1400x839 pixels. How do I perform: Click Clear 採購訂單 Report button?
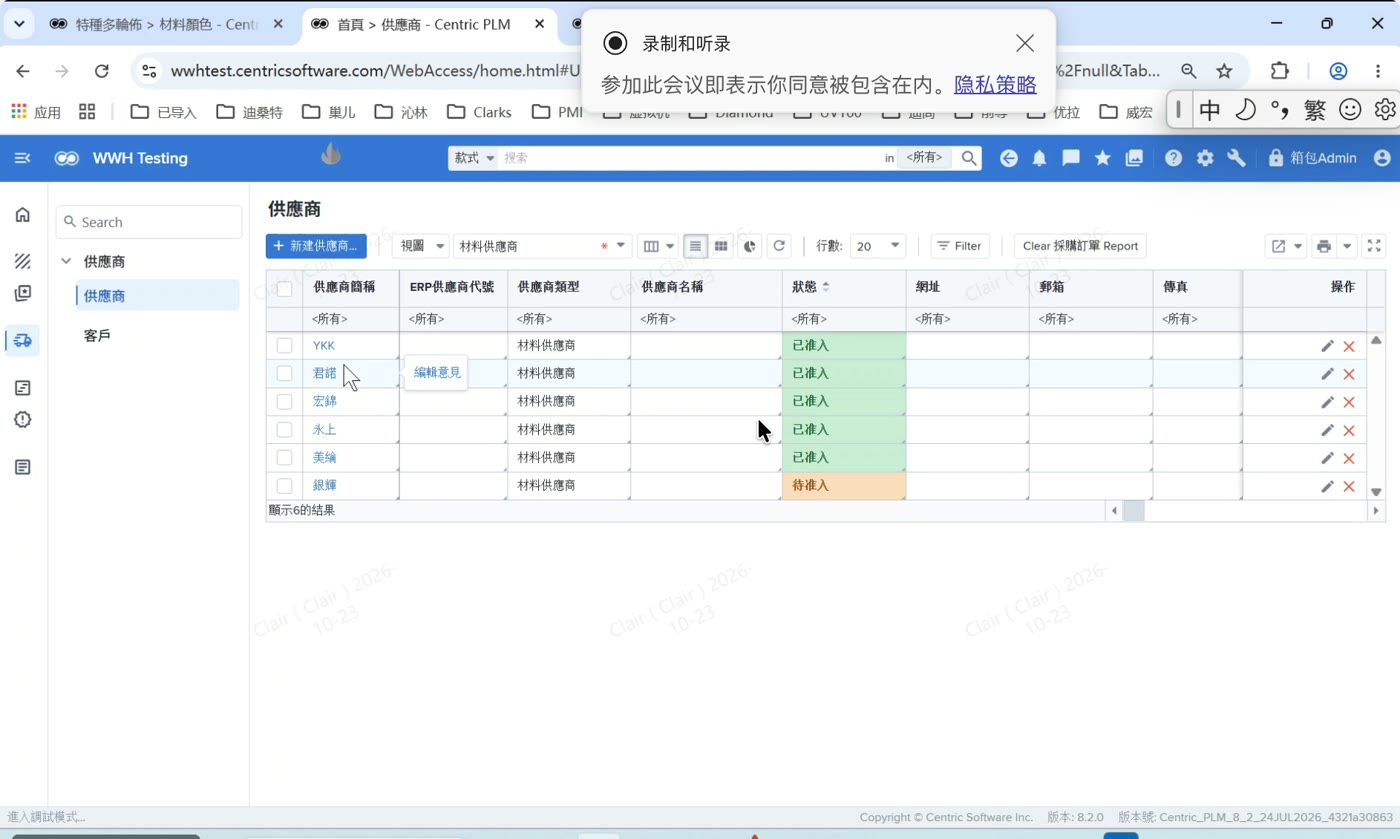click(1080, 246)
